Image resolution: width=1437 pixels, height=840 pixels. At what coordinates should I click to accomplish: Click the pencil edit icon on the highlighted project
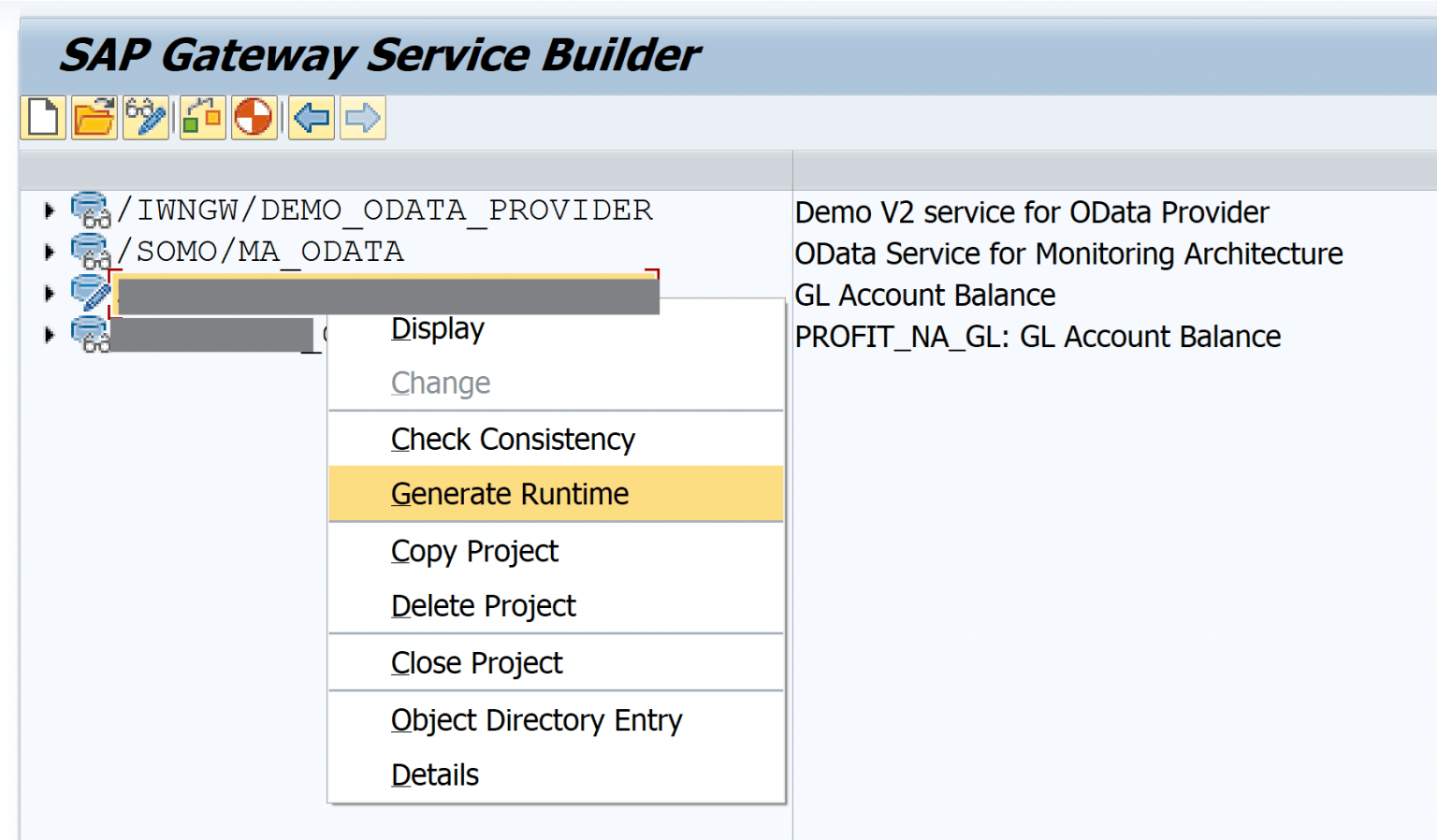[89, 290]
